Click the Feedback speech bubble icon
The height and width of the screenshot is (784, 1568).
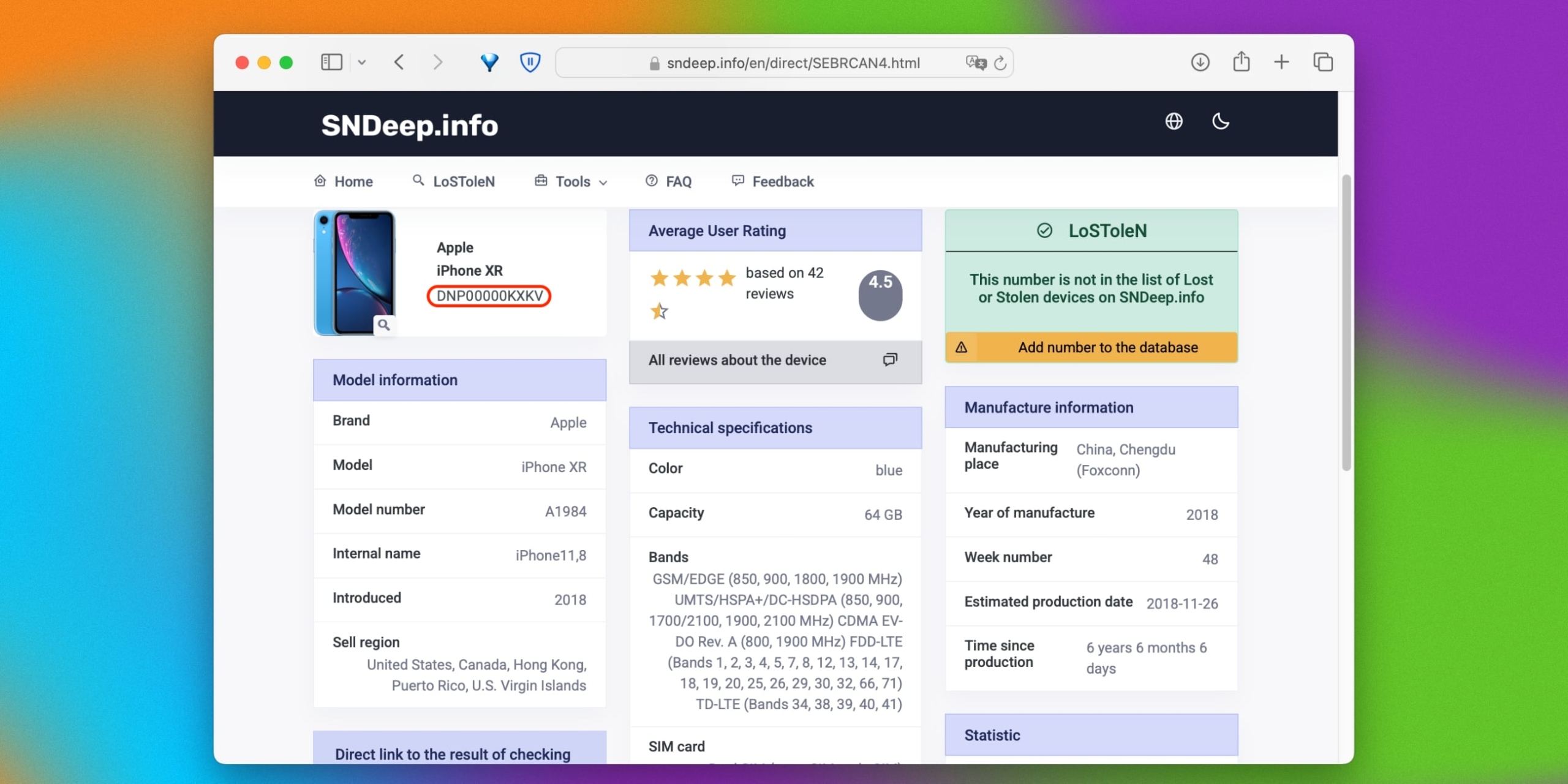[x=738, y=180]
